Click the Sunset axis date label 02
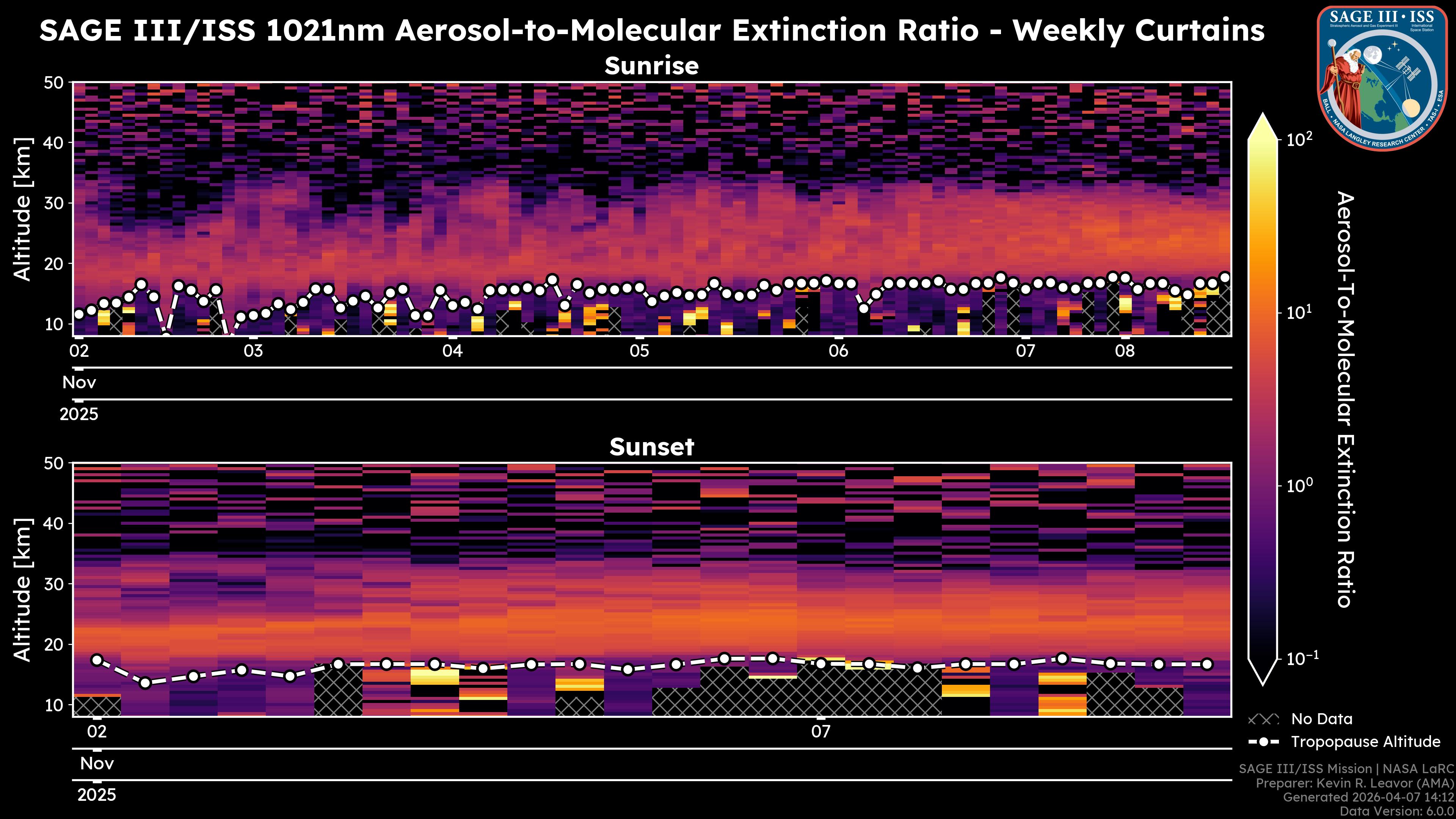This screenshot has width=1456, height=819. click(x=97, y=732)
